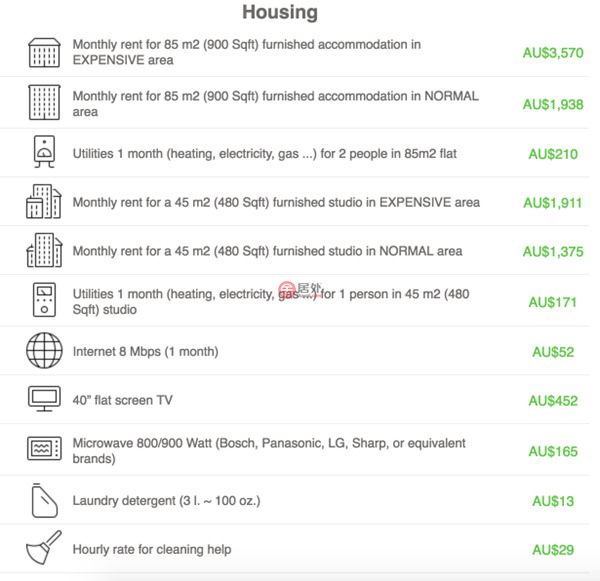Click the globe icon beside Internet 8 Mbps

point(44,351)
